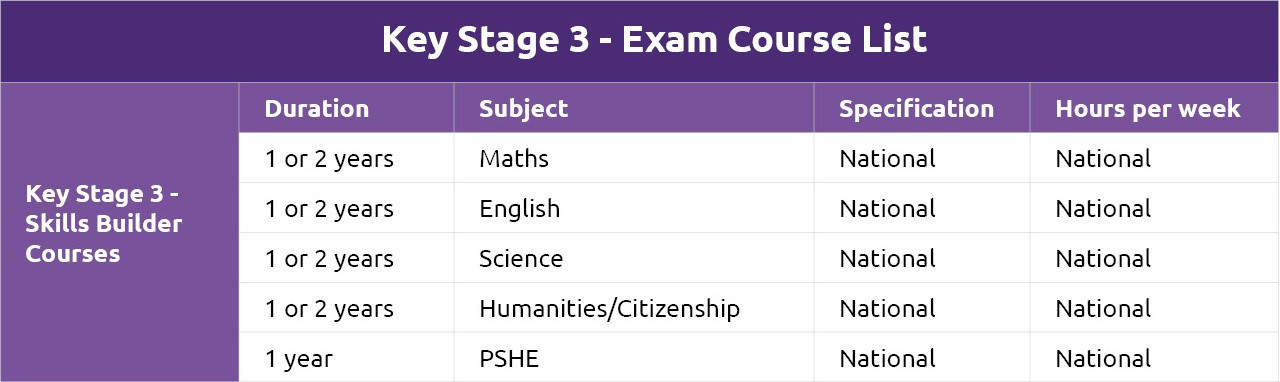Screen dimensions: 1280x382
Task: Select the National specification cell for English
Action: (x=921, y=208)
